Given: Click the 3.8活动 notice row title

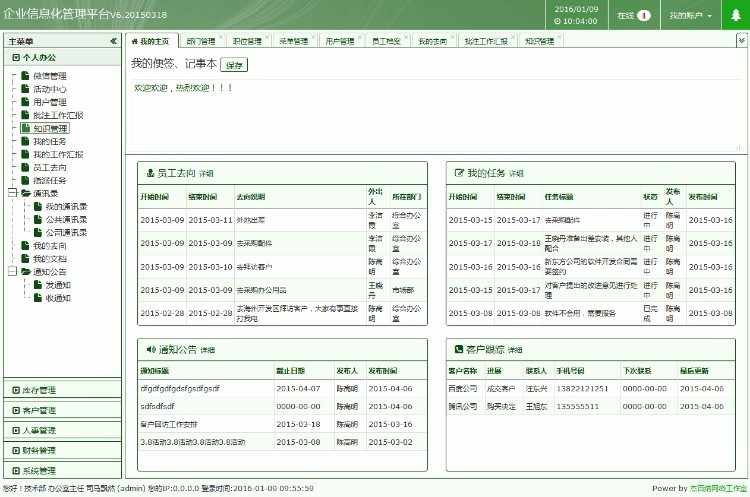Looking at the screenshot, I should [193, 442].
